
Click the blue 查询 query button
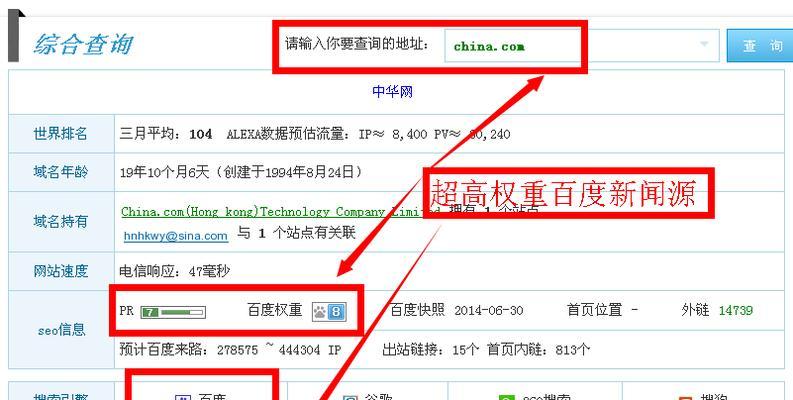[x=760, y=46]
